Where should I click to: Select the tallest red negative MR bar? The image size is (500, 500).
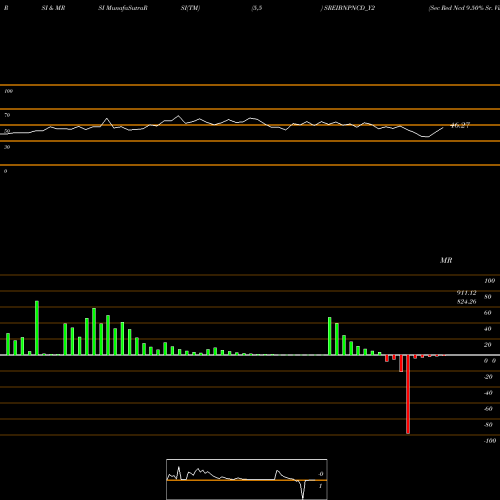408,394
